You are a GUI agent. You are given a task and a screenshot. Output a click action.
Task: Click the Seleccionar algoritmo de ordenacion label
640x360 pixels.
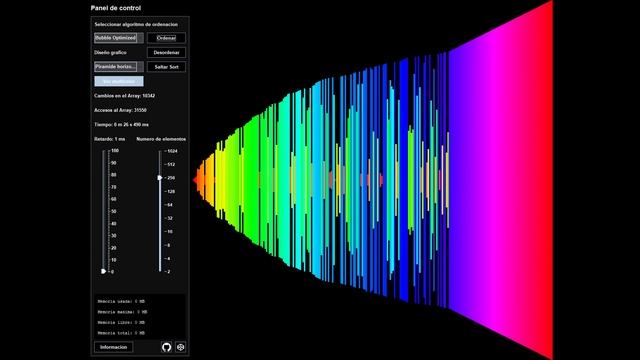136,24
